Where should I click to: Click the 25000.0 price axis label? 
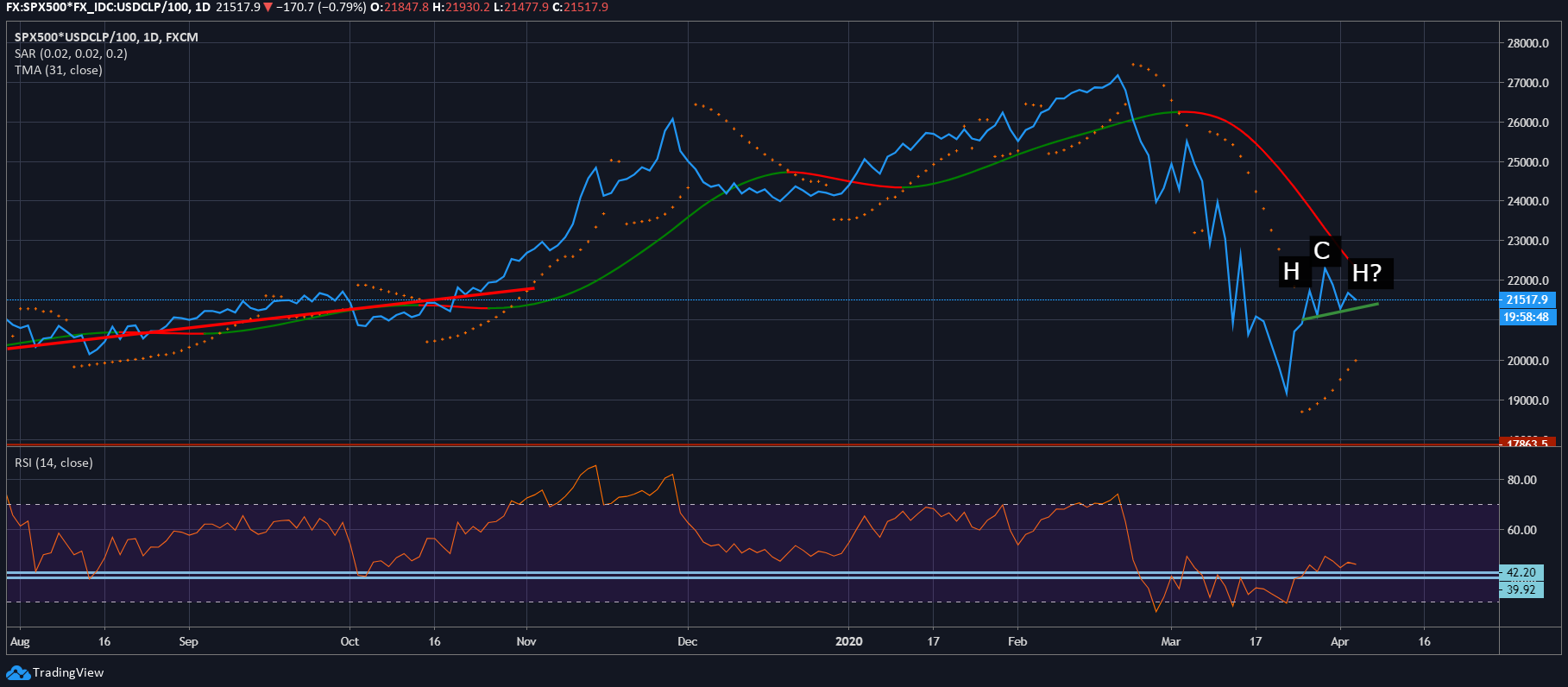pos(1527,162)
